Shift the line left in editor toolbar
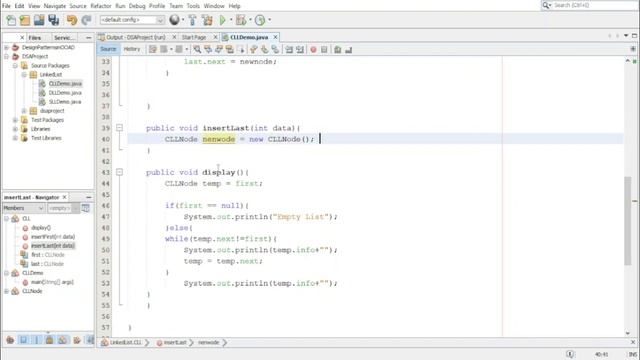 [x=289, y=50]
